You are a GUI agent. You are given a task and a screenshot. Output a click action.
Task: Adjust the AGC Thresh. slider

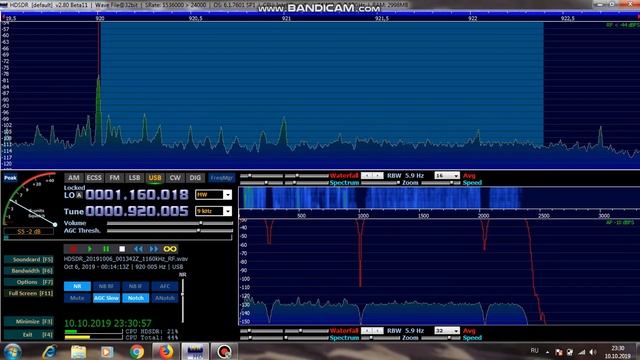pos(170,231)
